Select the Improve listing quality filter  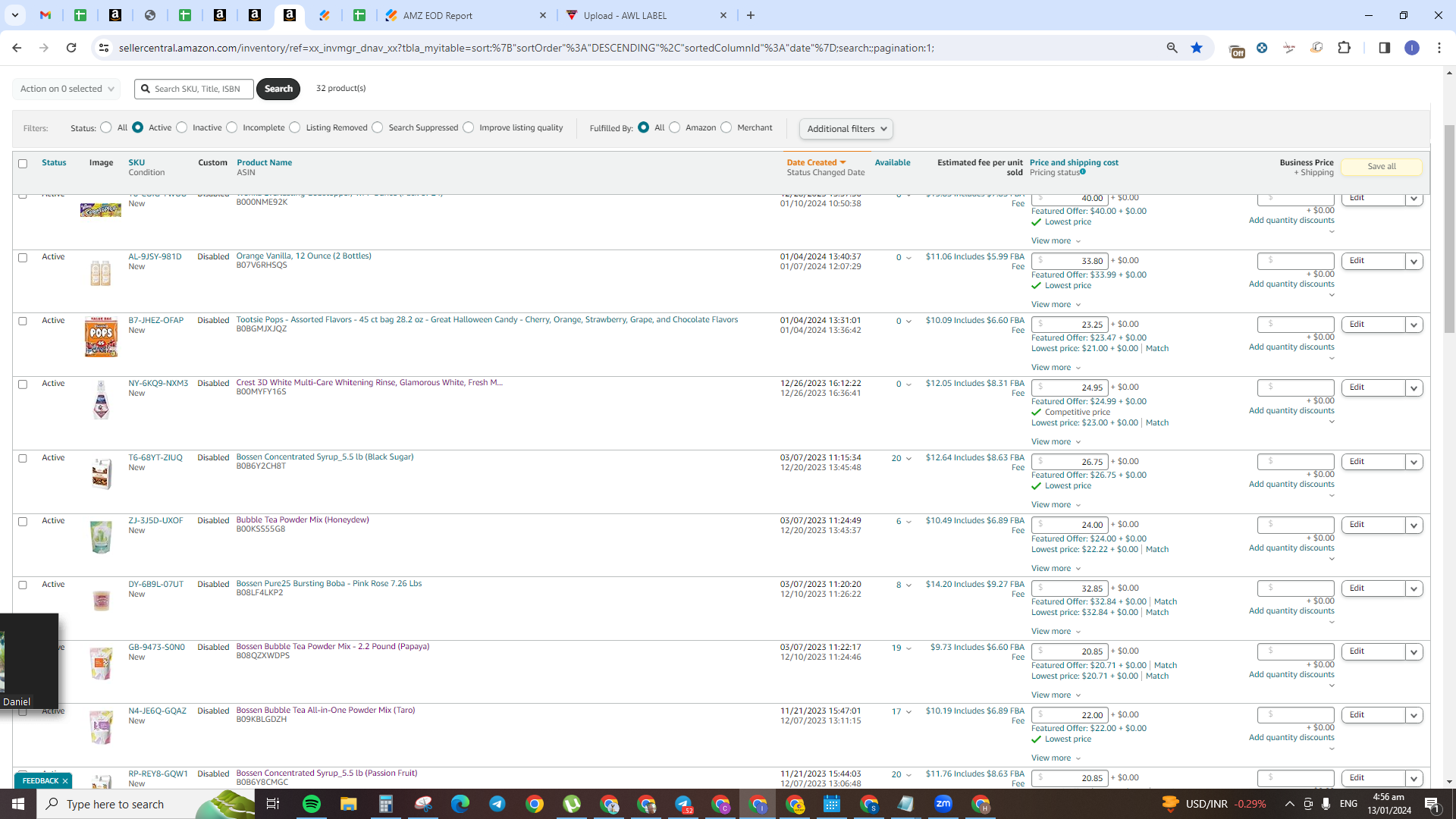click(x=469, y=127)
